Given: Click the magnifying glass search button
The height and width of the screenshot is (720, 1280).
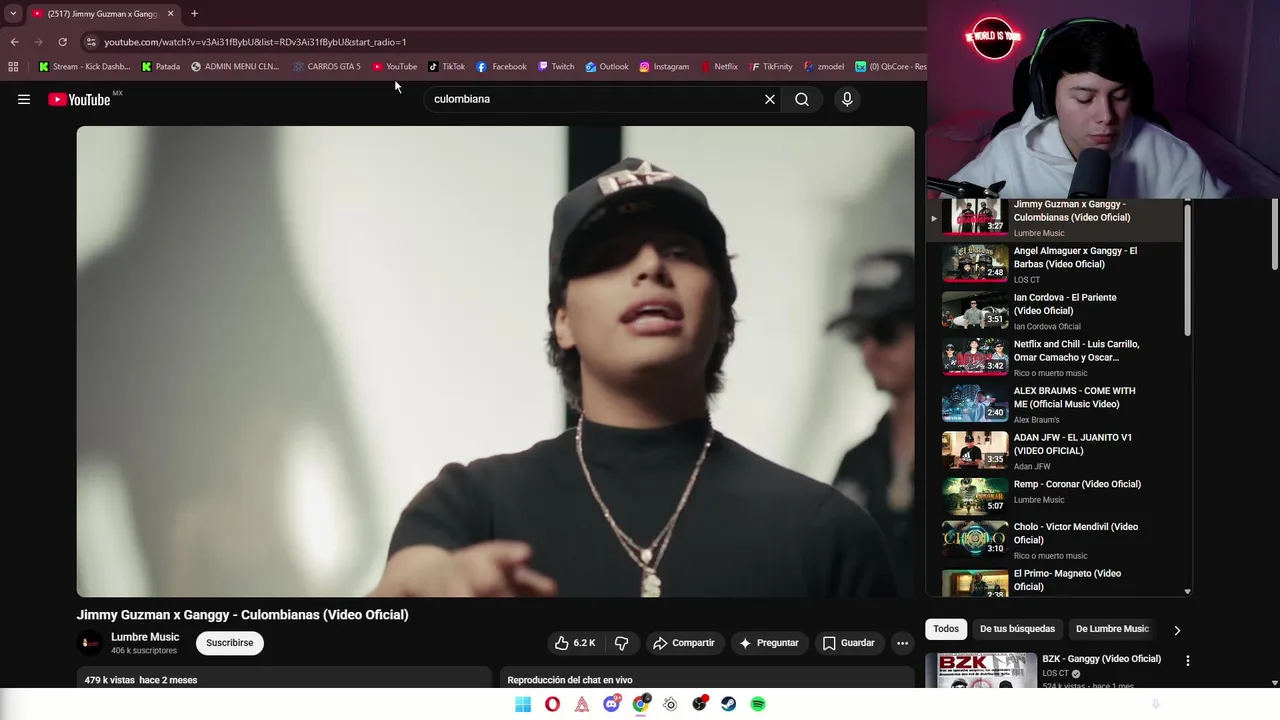Looking at the screenshot, I should point(802,99).
